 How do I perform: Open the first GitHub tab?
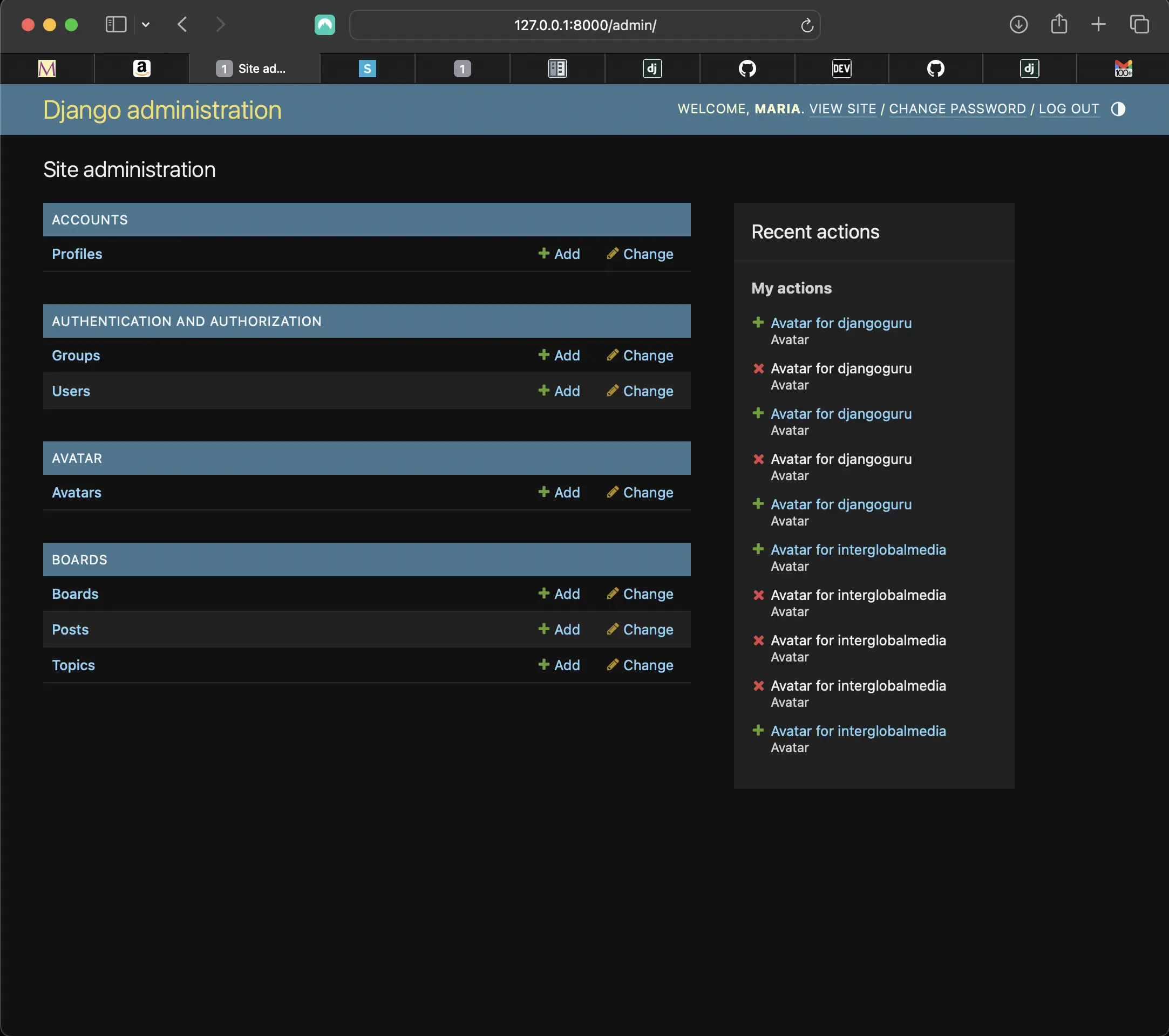747,69
